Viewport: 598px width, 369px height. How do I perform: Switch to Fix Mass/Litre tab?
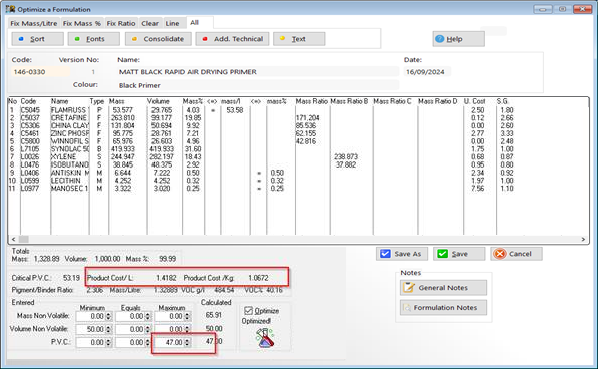coord(34,23)
